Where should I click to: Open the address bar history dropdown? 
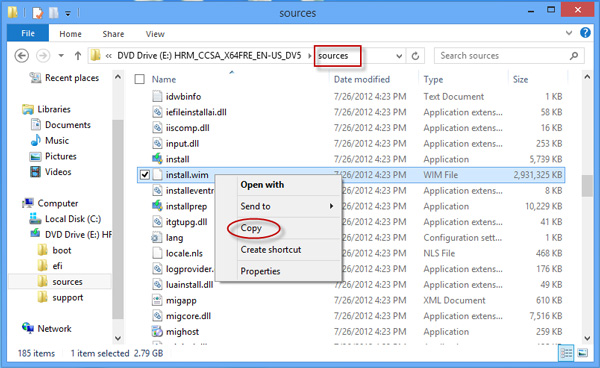tap(399, 56)
